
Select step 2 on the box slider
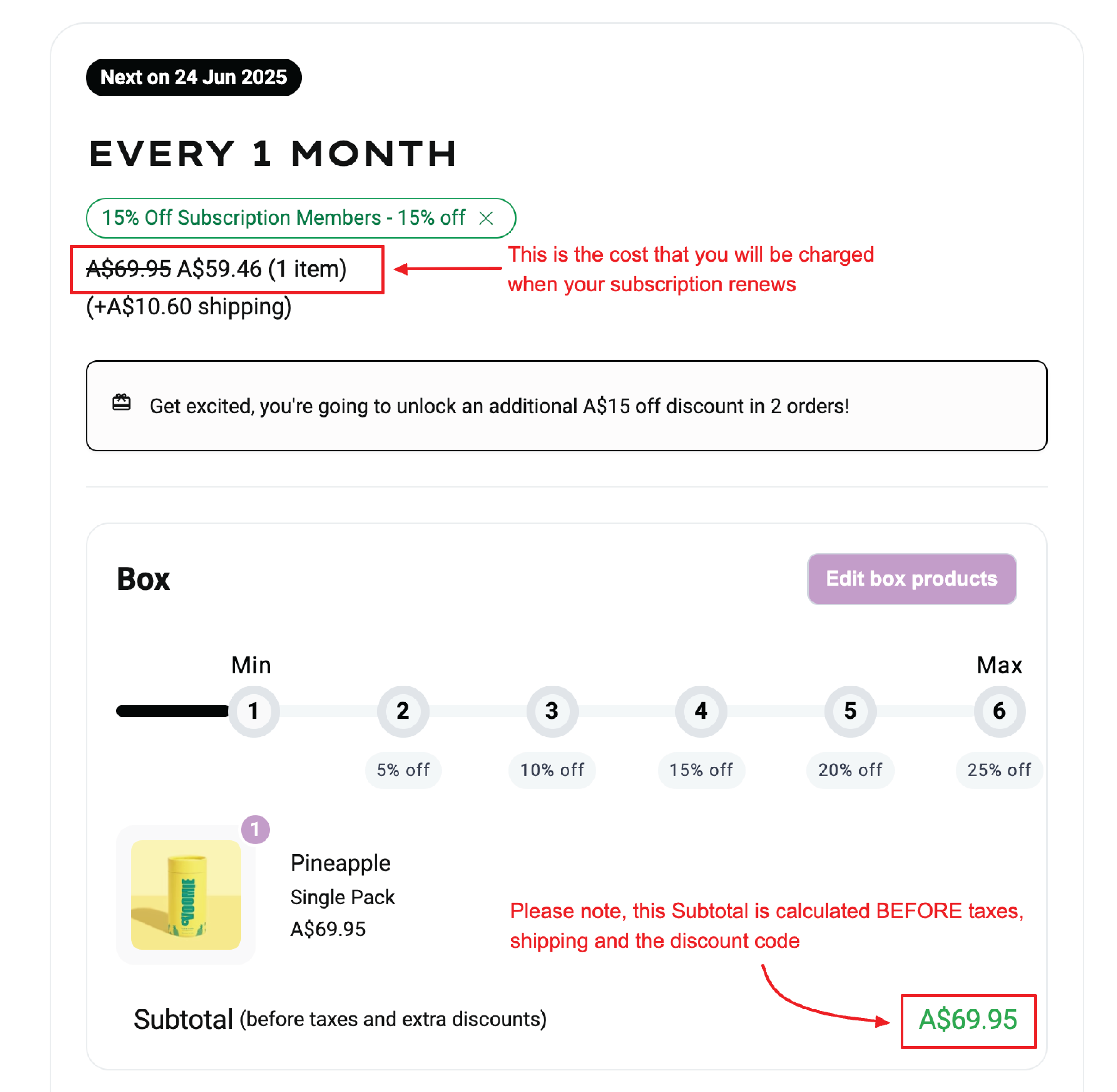403,711
